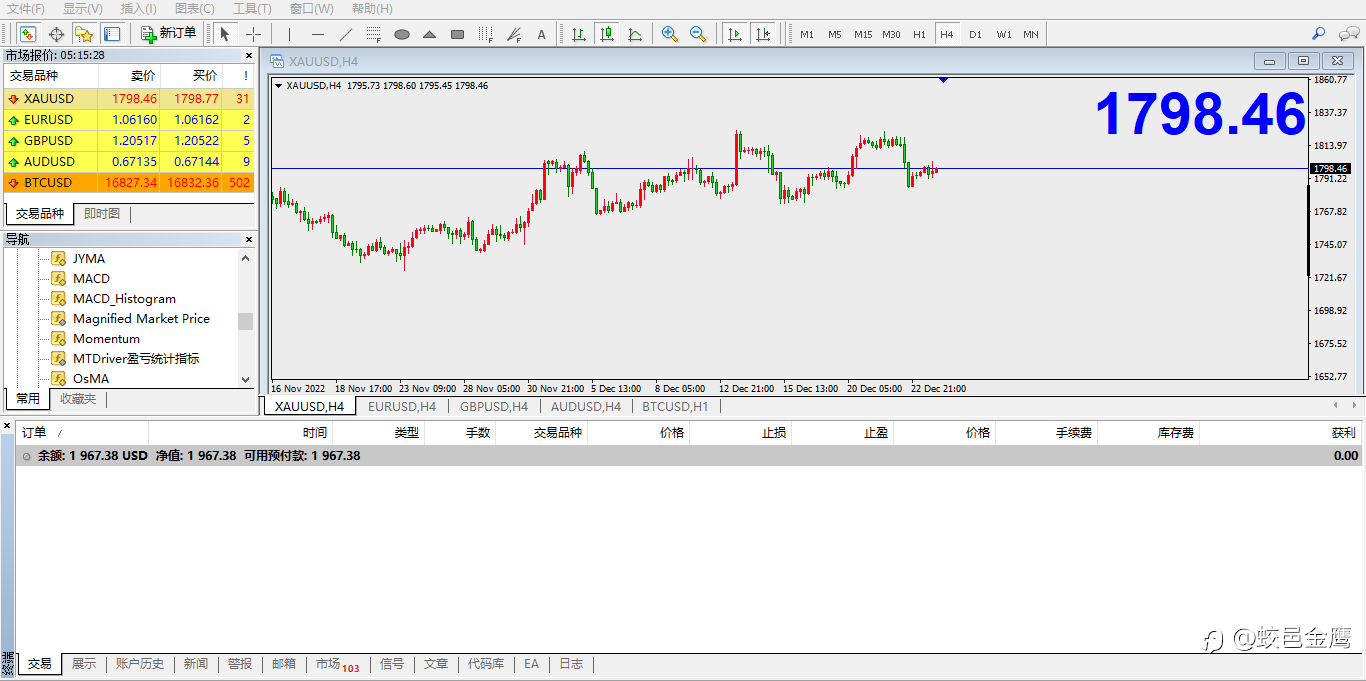Switch chart to candlestick style

pyautogui.click(x=607, y=34)
